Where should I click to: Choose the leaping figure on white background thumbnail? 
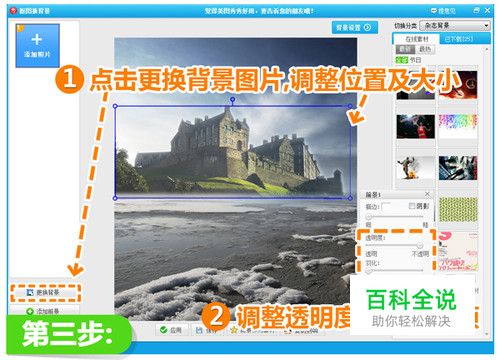(416, 168)
